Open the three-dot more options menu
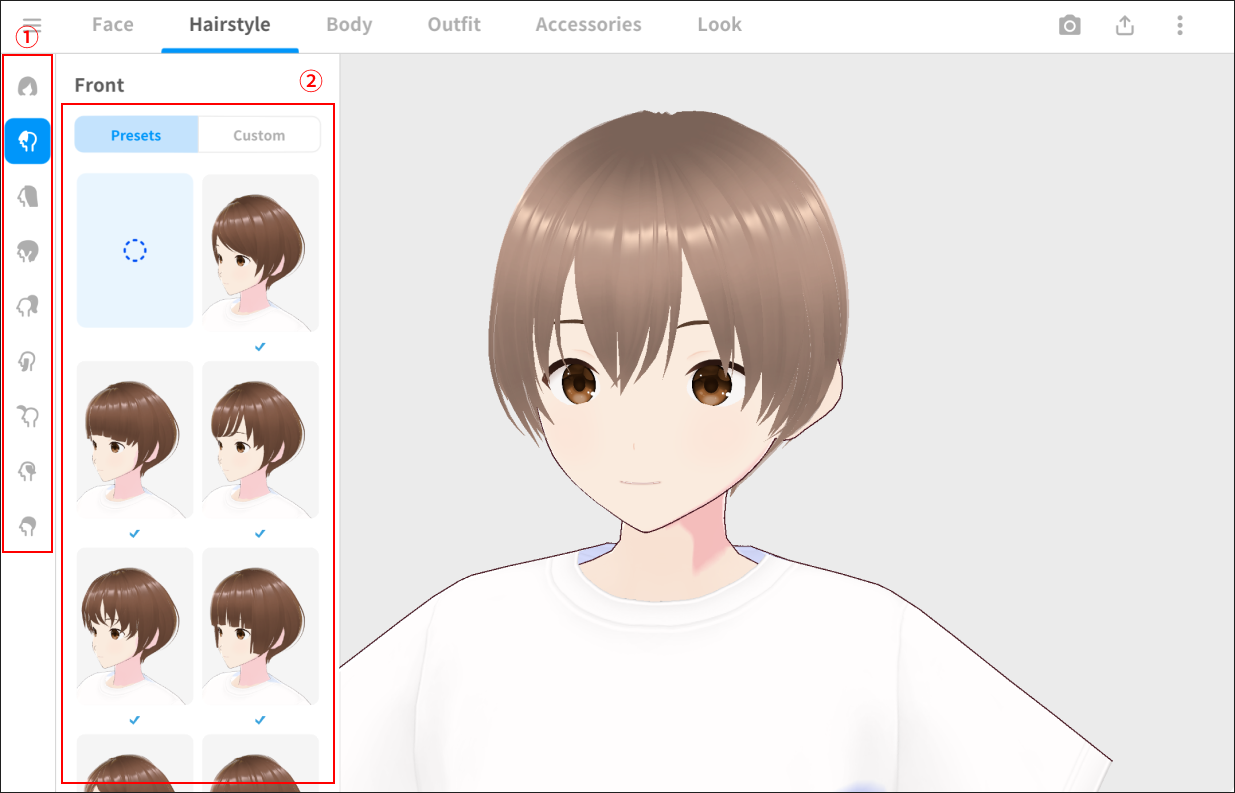This screenshot has height=793, width=1235. (x=1180, y=26)
